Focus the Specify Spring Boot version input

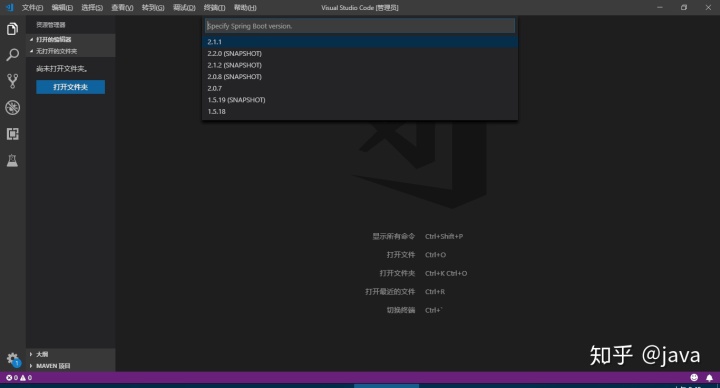tap(360, 26)
